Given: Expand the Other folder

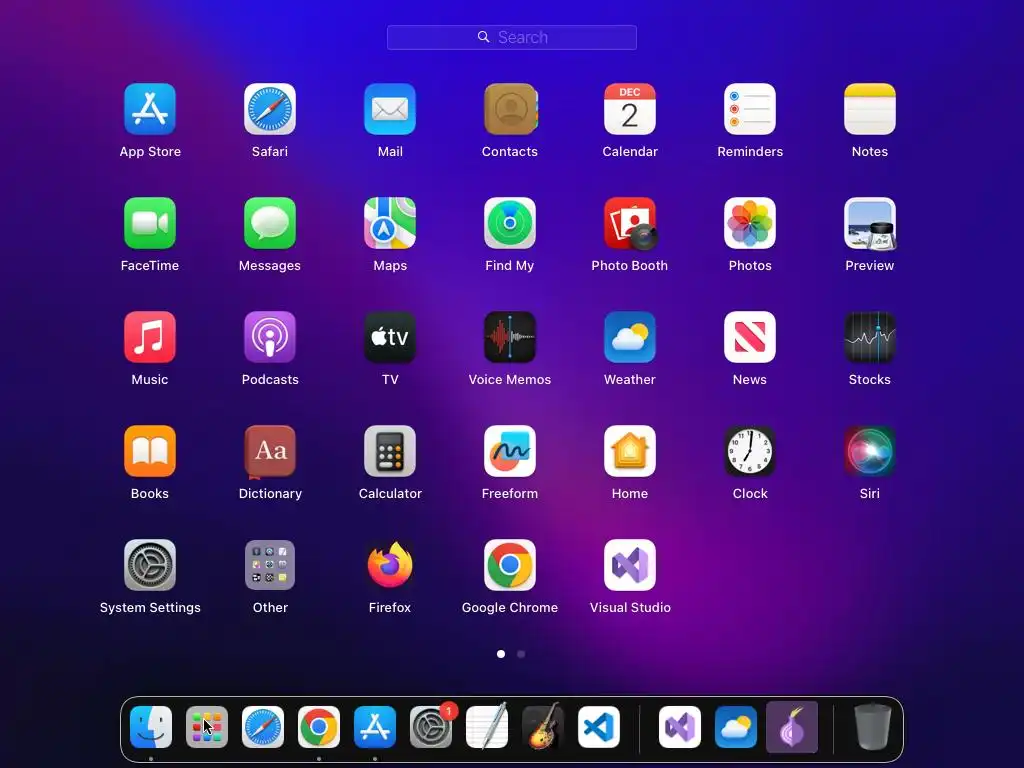Looking at the screenshot, I should click(270, 565).
